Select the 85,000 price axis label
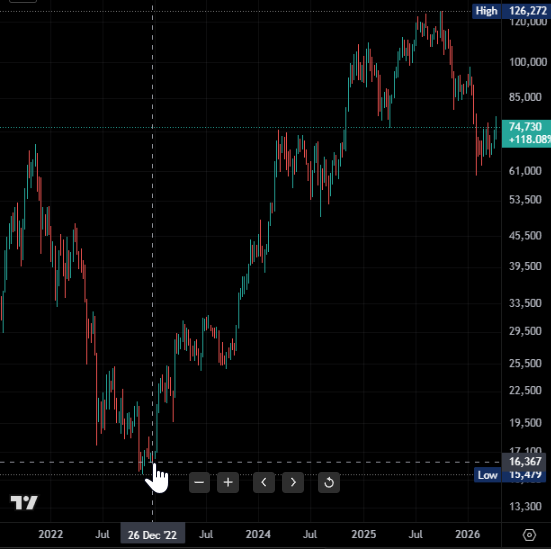 (x=525, y=97)
